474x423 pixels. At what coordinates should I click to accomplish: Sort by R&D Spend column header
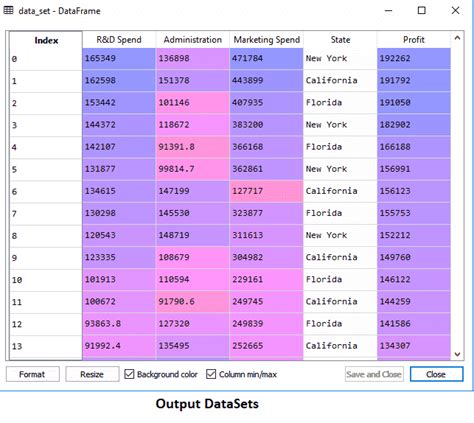119,40
